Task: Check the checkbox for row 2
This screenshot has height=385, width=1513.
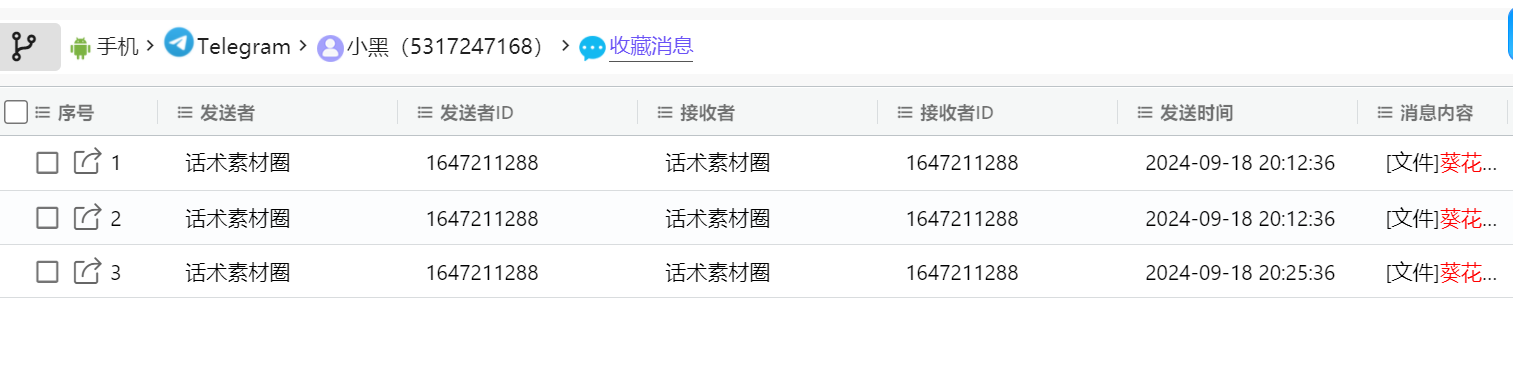Action: click(47, 218)
